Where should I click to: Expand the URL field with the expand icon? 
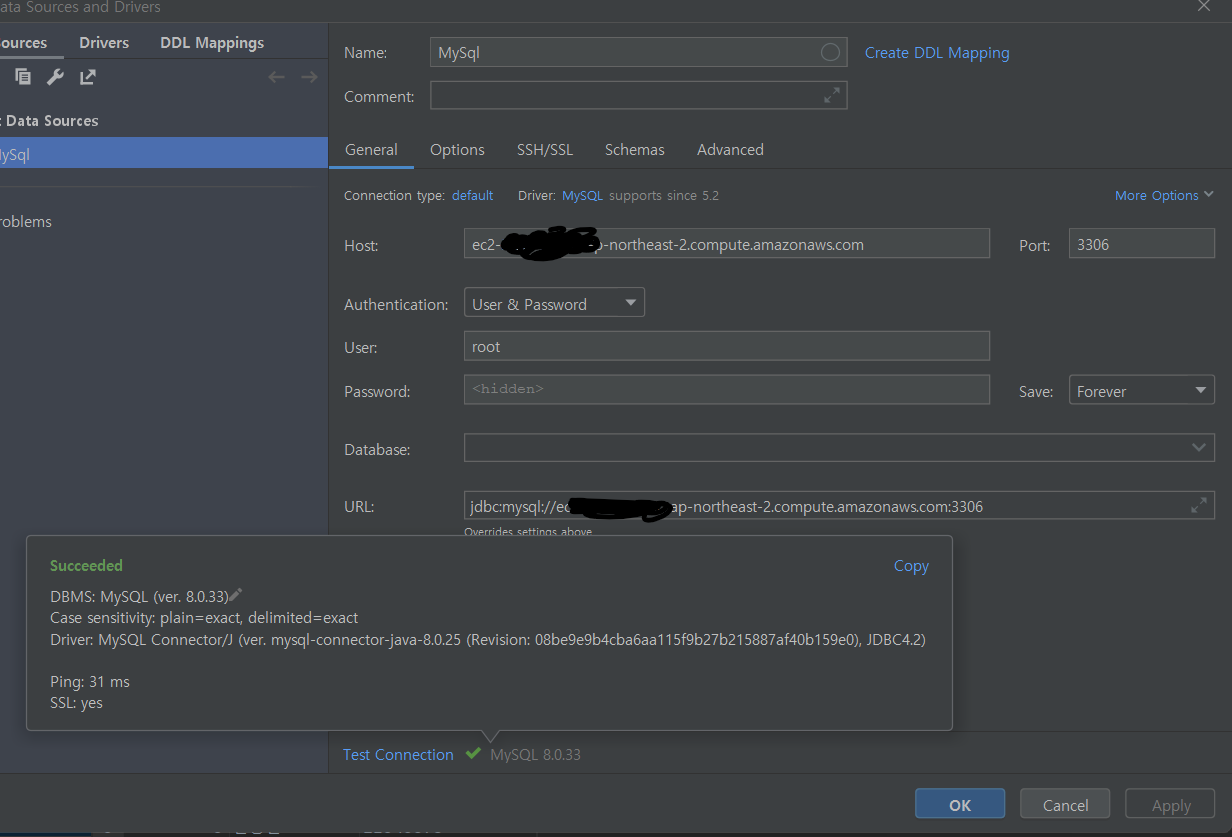(1199, 506)
